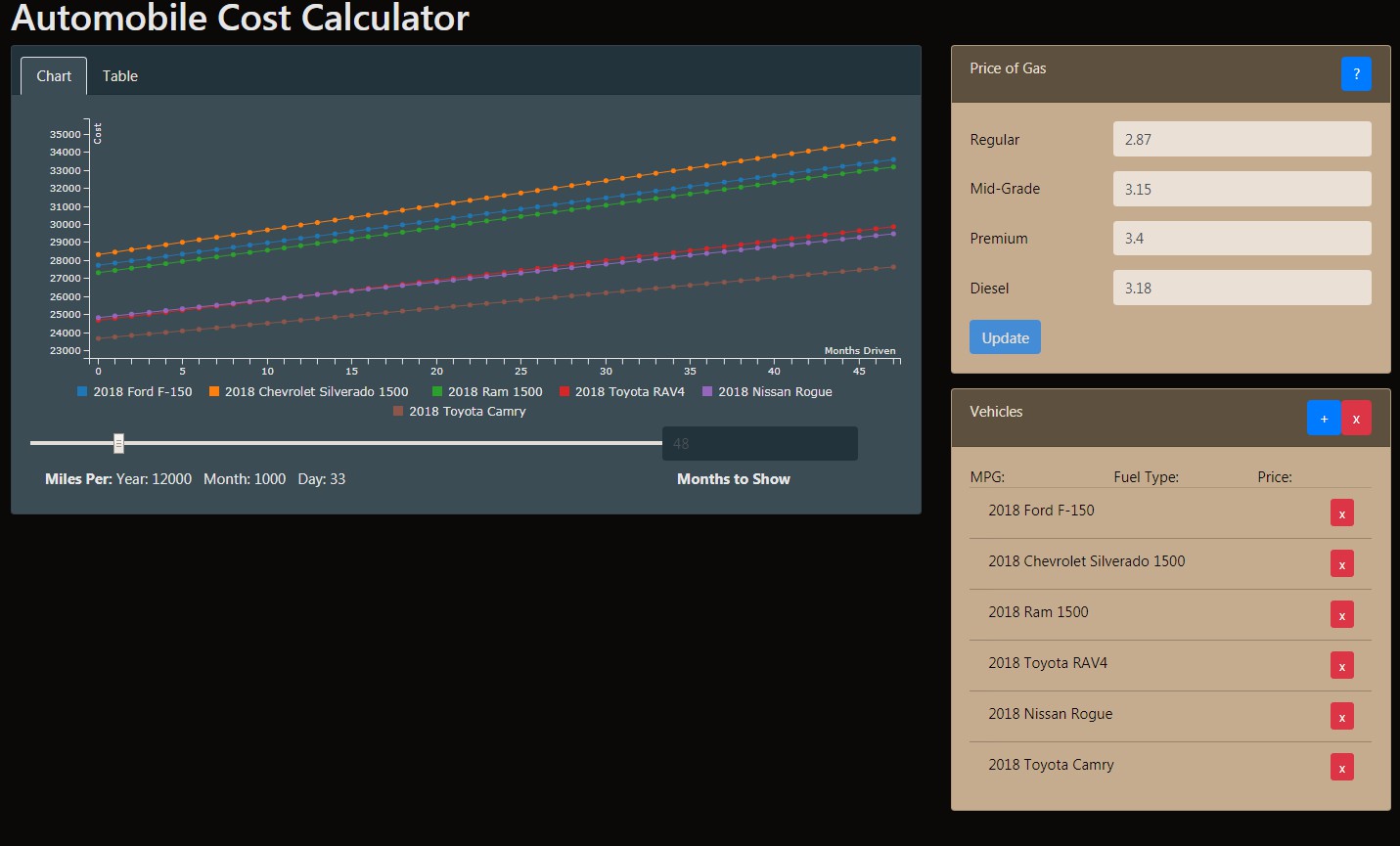The width and height of the screenshot is (1400, 846).
Task: Expand the 2018 Toyota RAV4 vehicle row
Action: [x=1048, y=663]
